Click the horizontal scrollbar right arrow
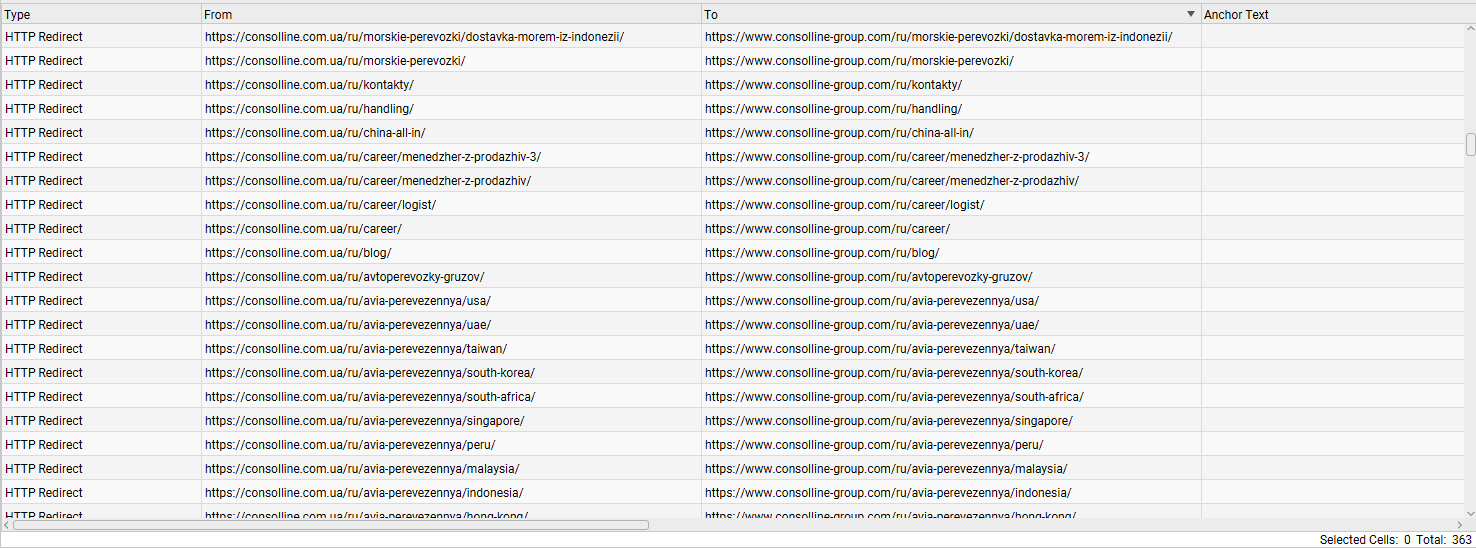1476x548 pixels. [1458, 524]
